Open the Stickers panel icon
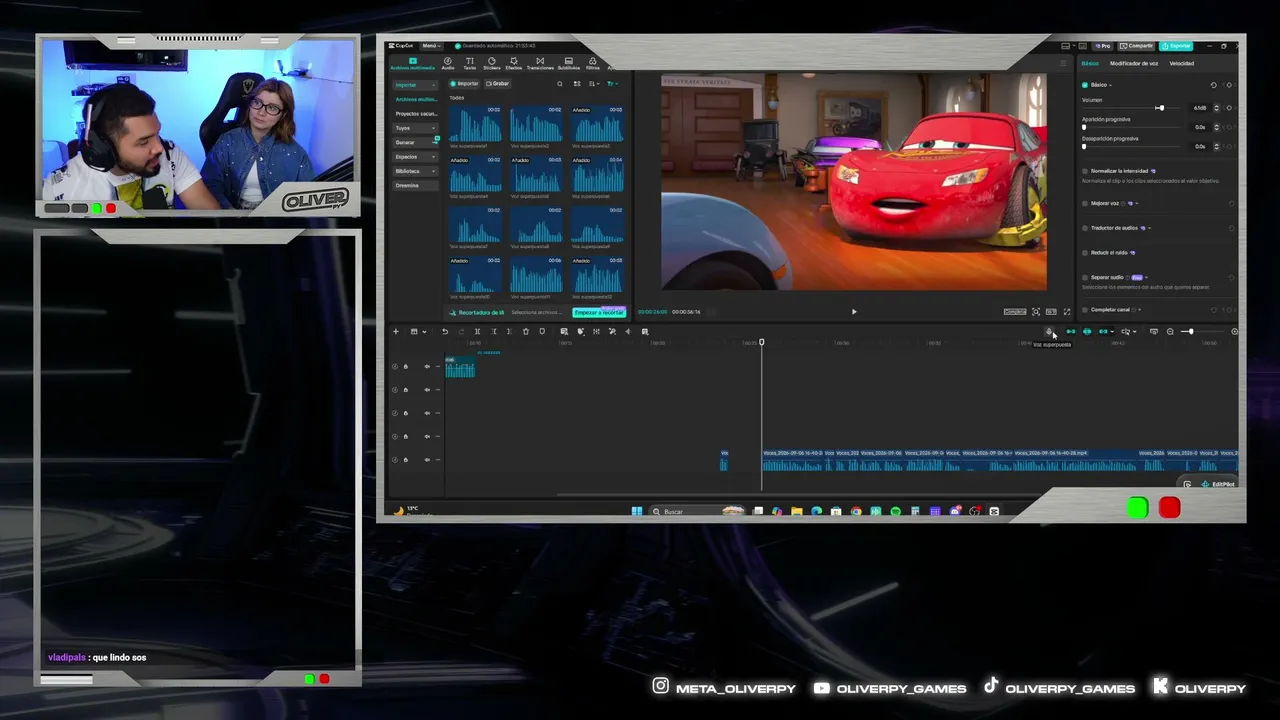 click(491, 63)
